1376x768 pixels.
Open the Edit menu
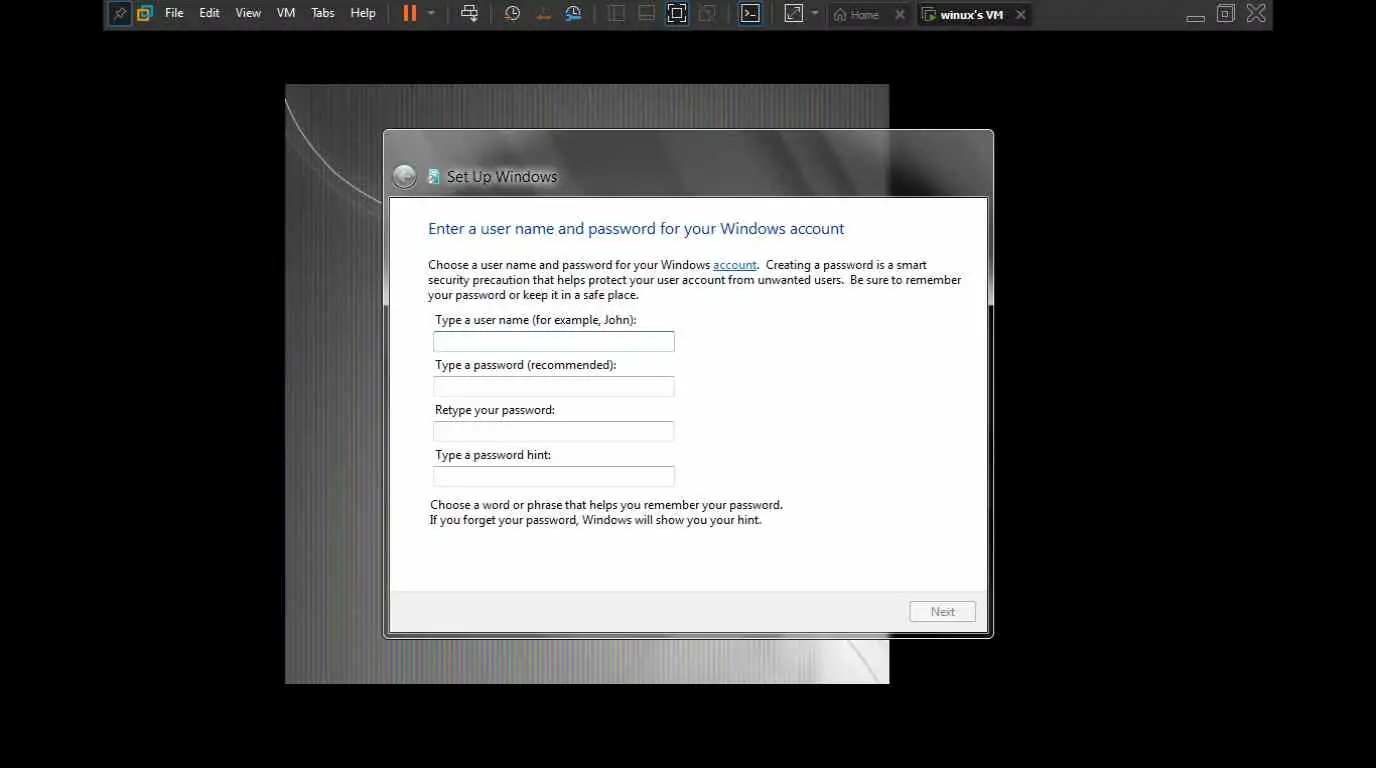pos(209,14)
